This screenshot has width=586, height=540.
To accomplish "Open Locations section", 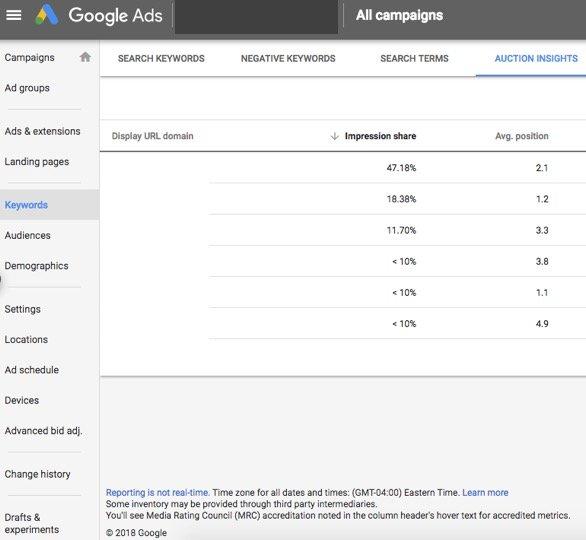I will tap(26, 339).
